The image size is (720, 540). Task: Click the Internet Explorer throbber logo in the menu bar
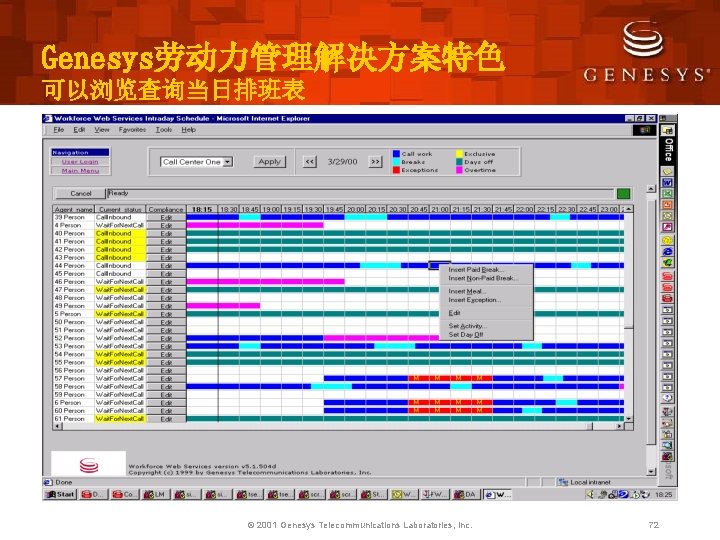click(x=644, y=130)
